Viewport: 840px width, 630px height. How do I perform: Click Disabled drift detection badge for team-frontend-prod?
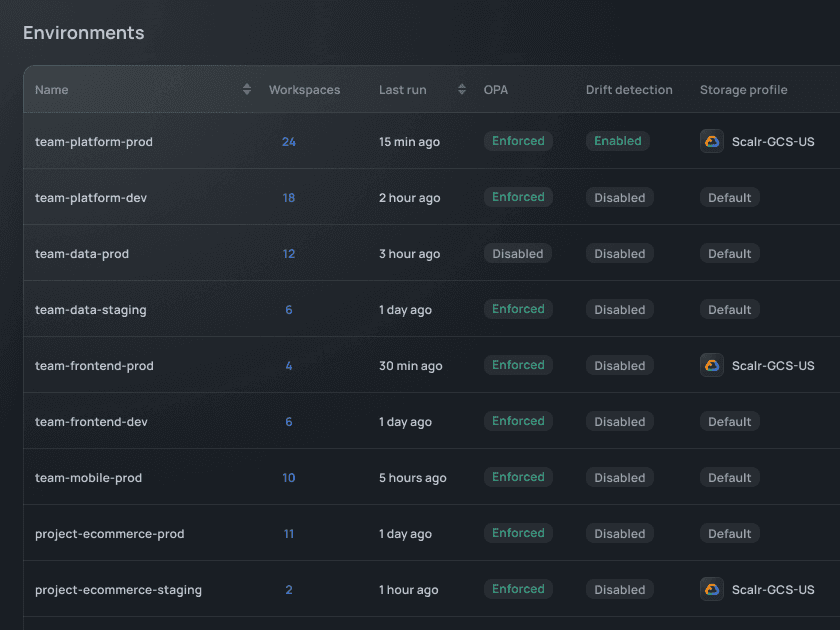coord(619,366)
